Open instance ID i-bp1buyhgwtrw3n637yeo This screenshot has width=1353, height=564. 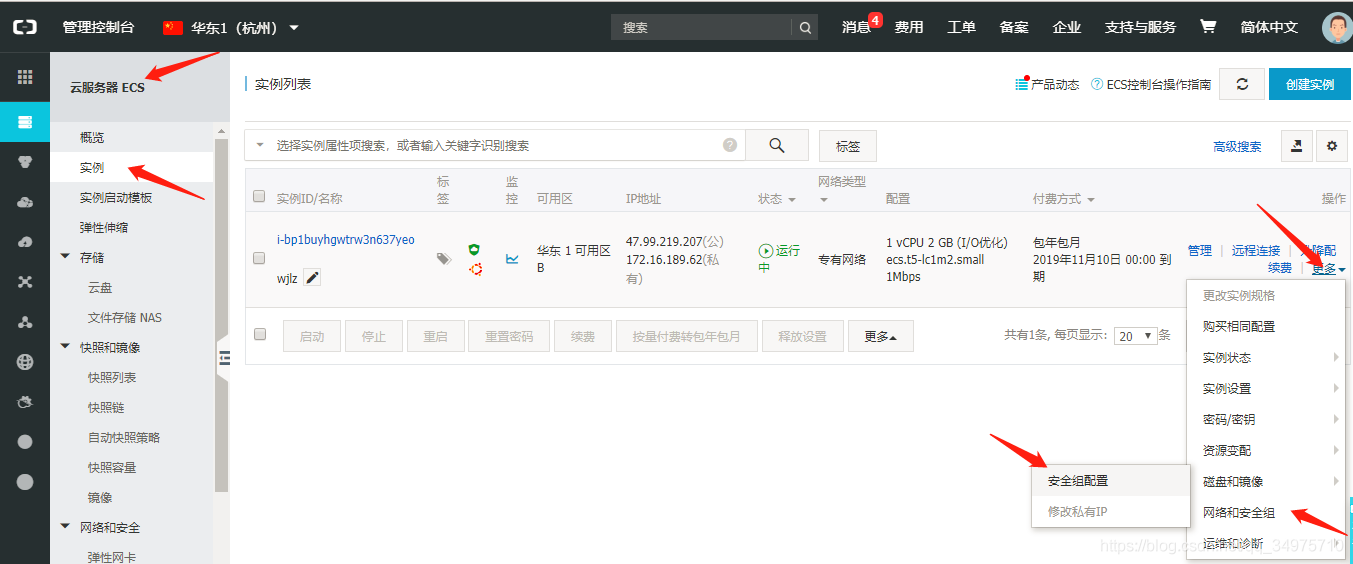coord(345,239)
